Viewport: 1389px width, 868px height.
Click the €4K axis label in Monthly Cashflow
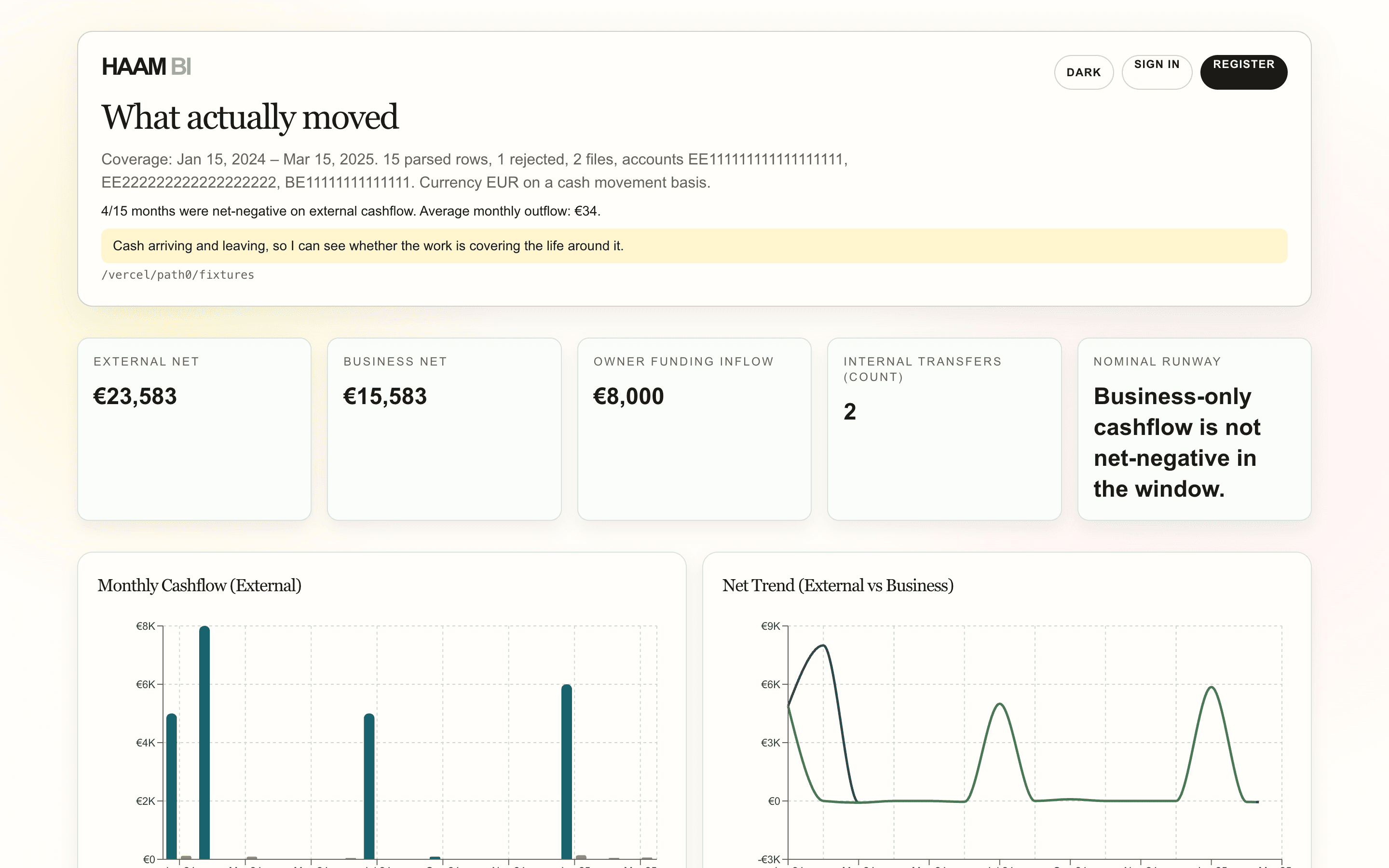tap(145, 743)
